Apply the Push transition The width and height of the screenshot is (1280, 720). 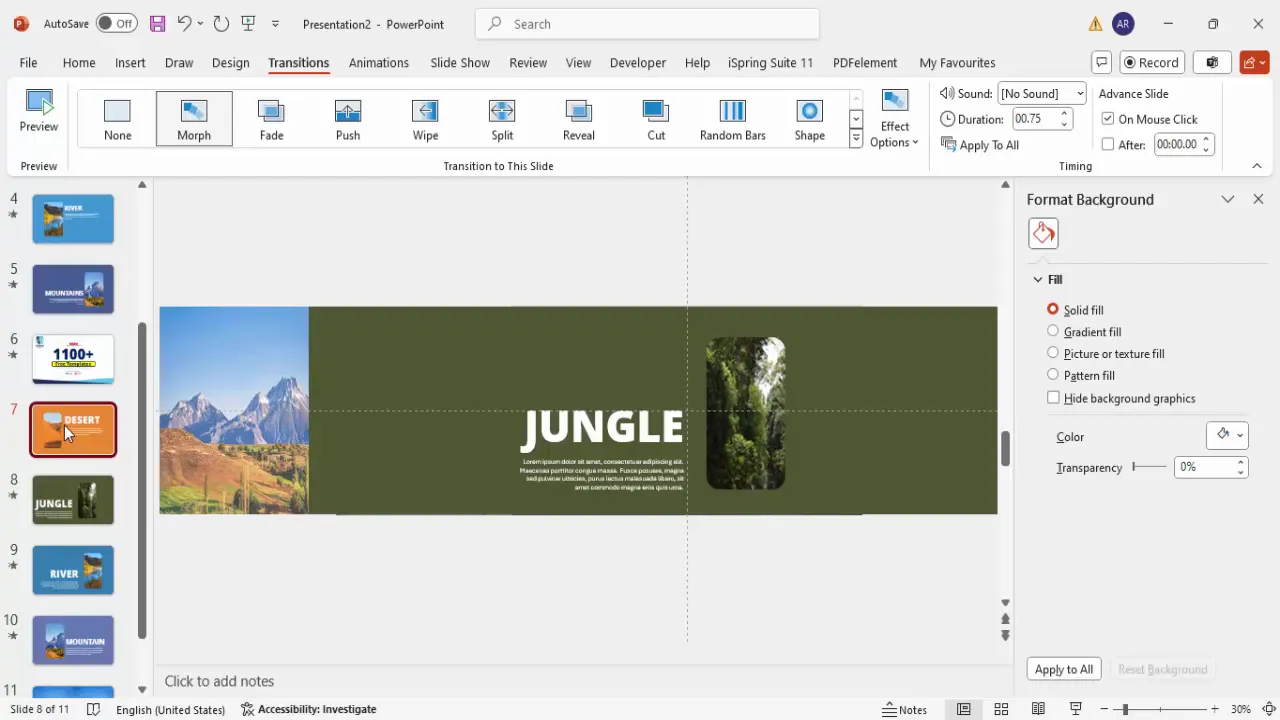pyautogui.click(x=348, y=119)
